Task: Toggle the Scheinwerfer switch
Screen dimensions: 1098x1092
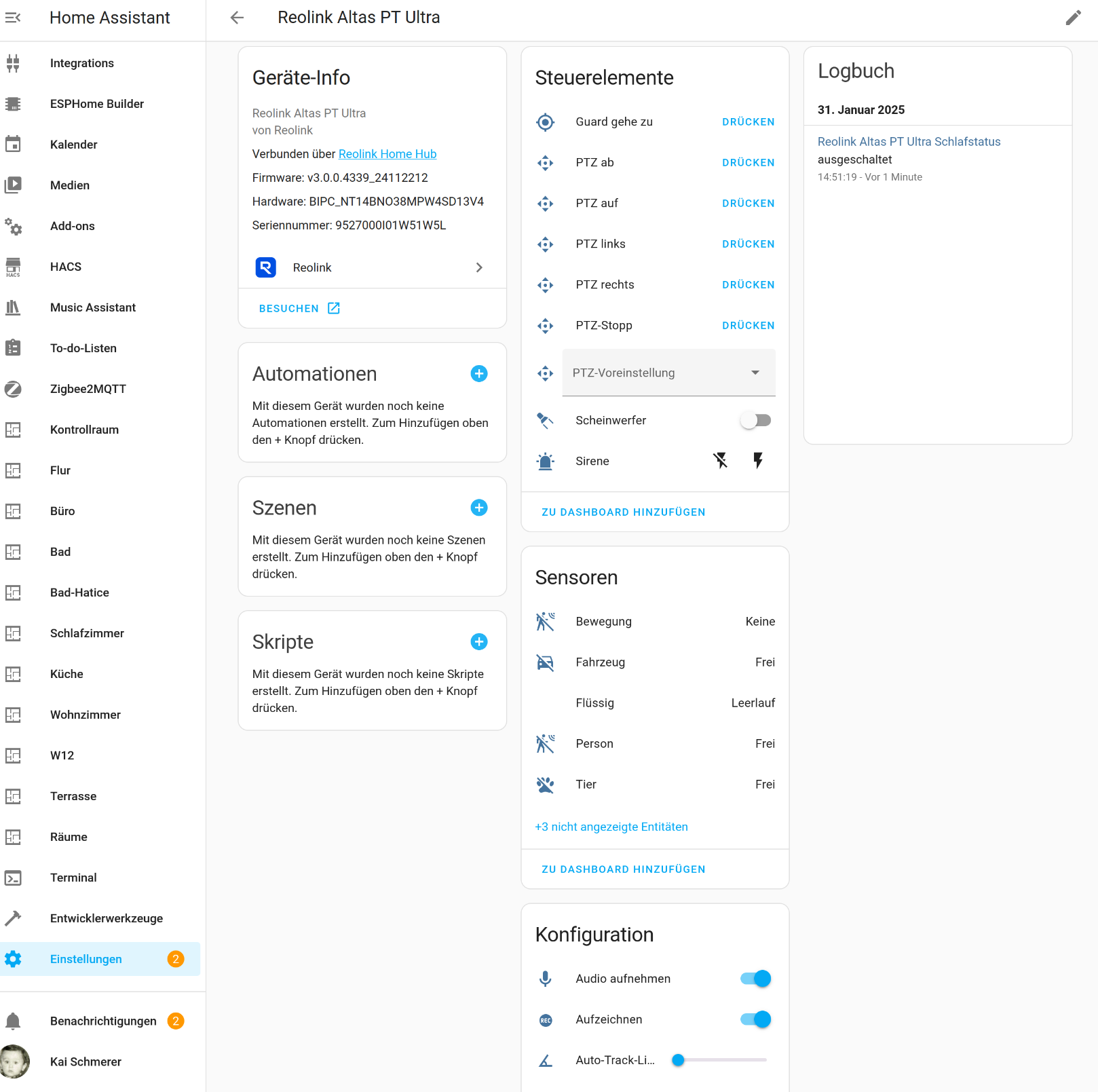Action: click(755, 421)
